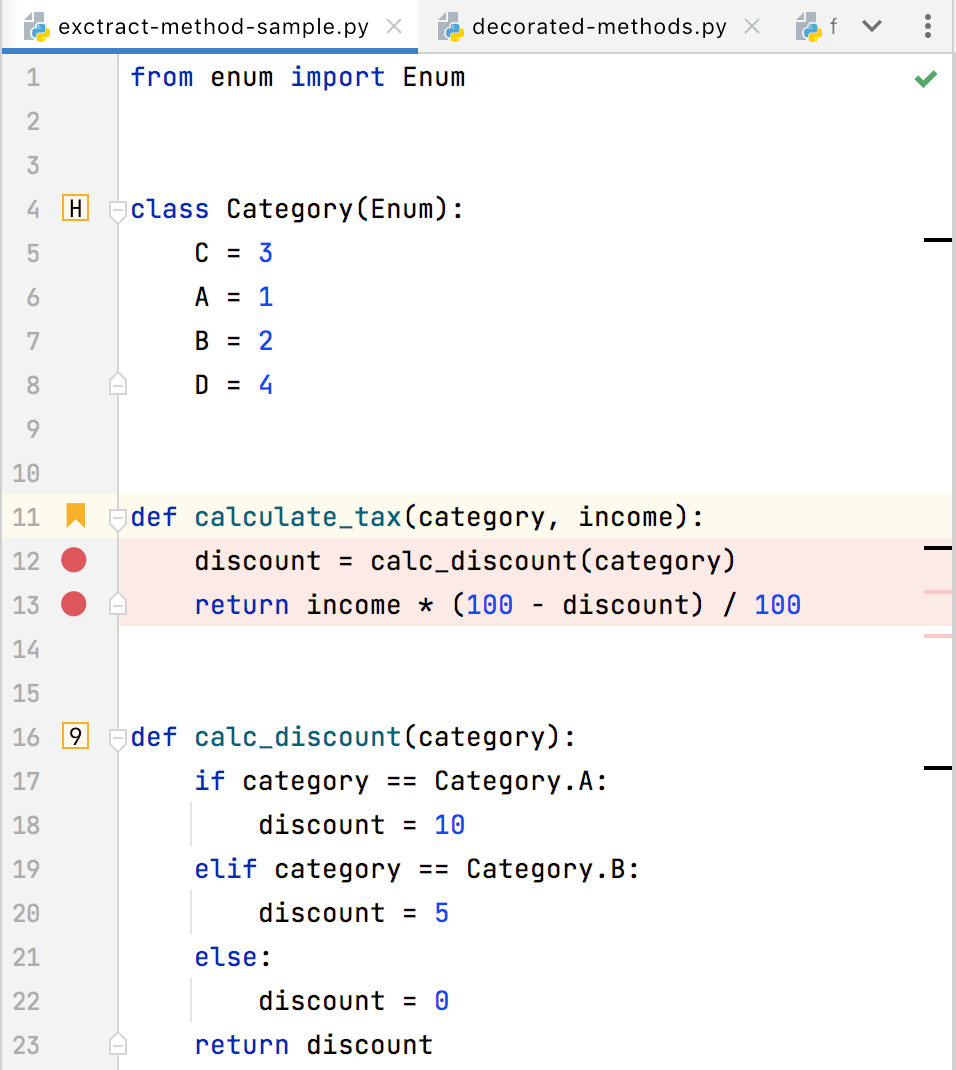Click 'Category(Enum)' in the class declaration
Screen dimensions: 956x1070
click(x=336, y=209)
